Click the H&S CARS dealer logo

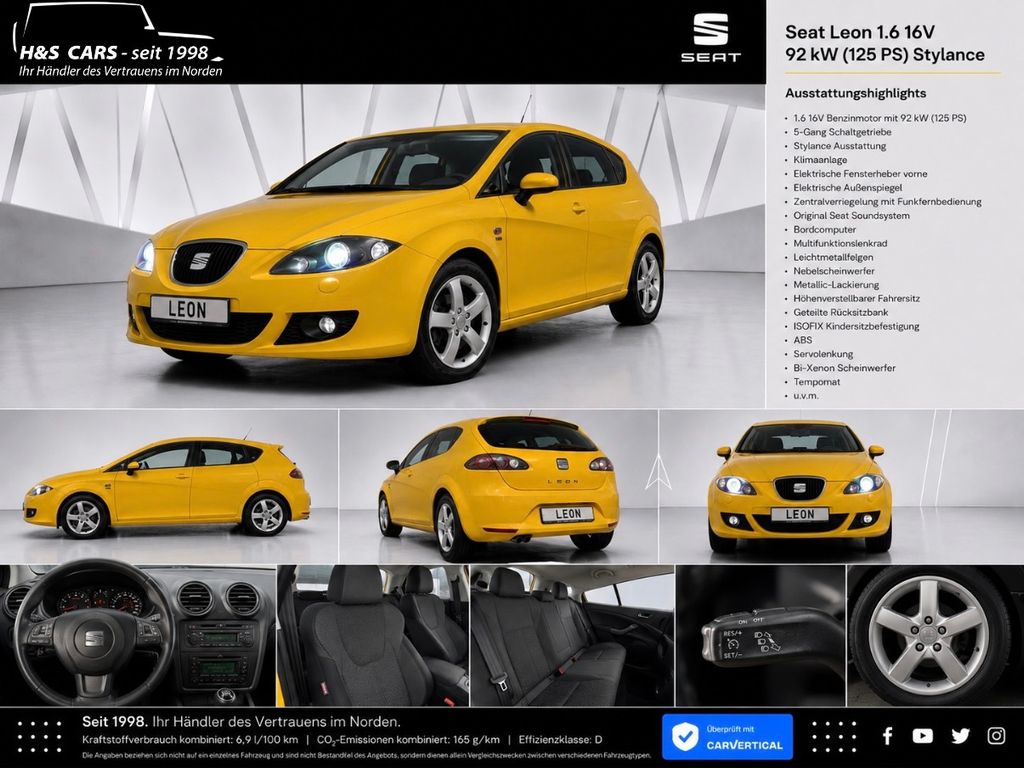coord(118,40)
